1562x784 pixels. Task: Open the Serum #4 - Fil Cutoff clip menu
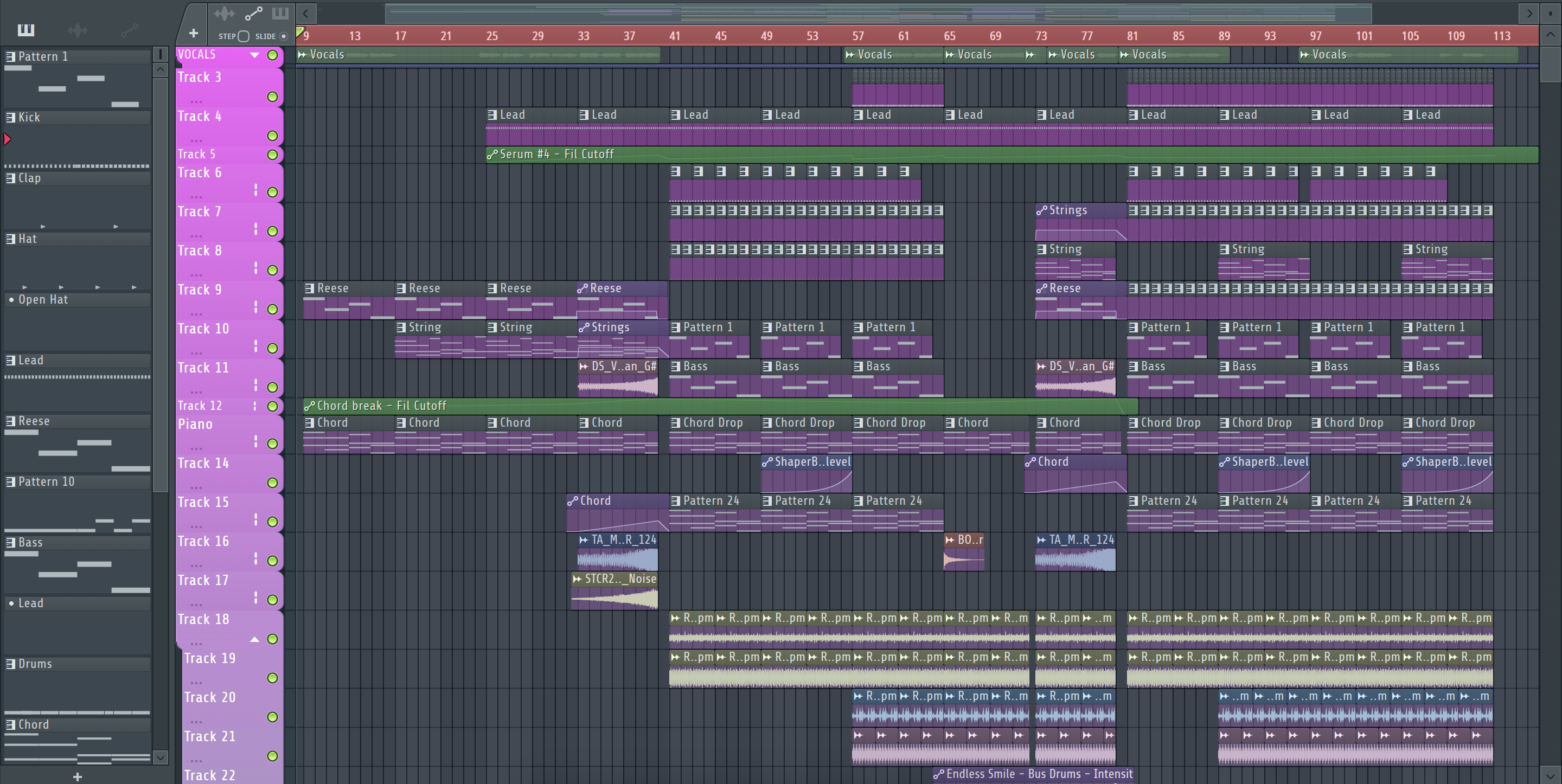coord(492,155)
